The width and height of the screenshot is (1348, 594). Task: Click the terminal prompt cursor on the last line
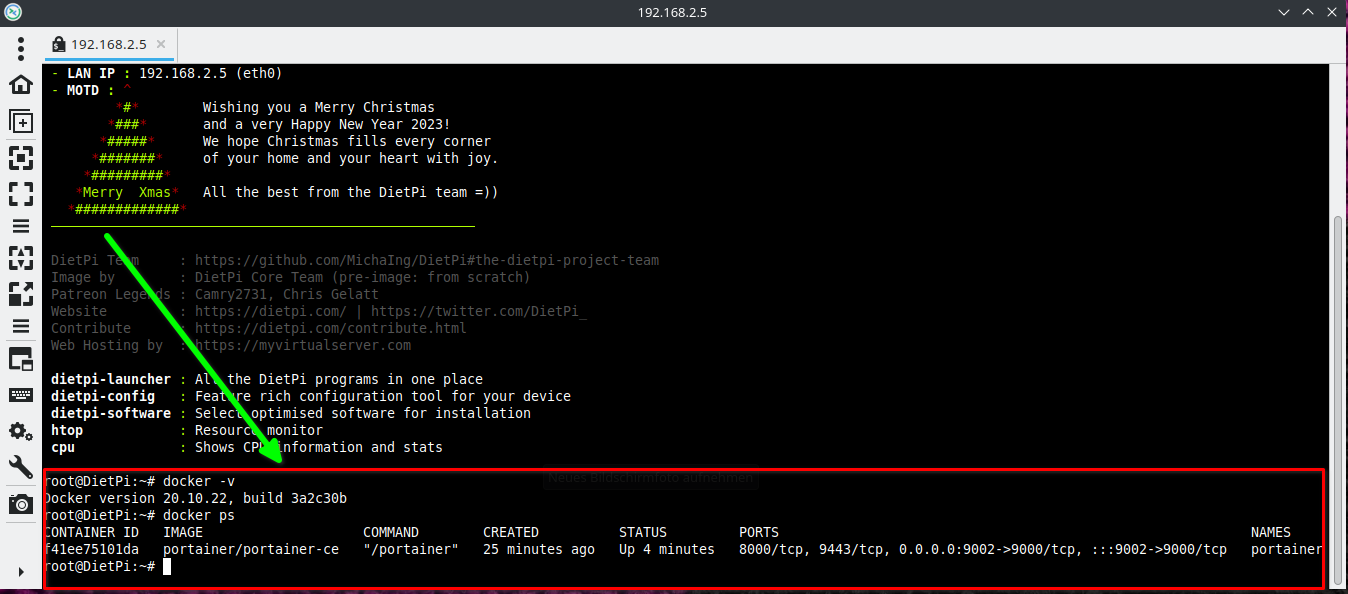coord(168,566)
